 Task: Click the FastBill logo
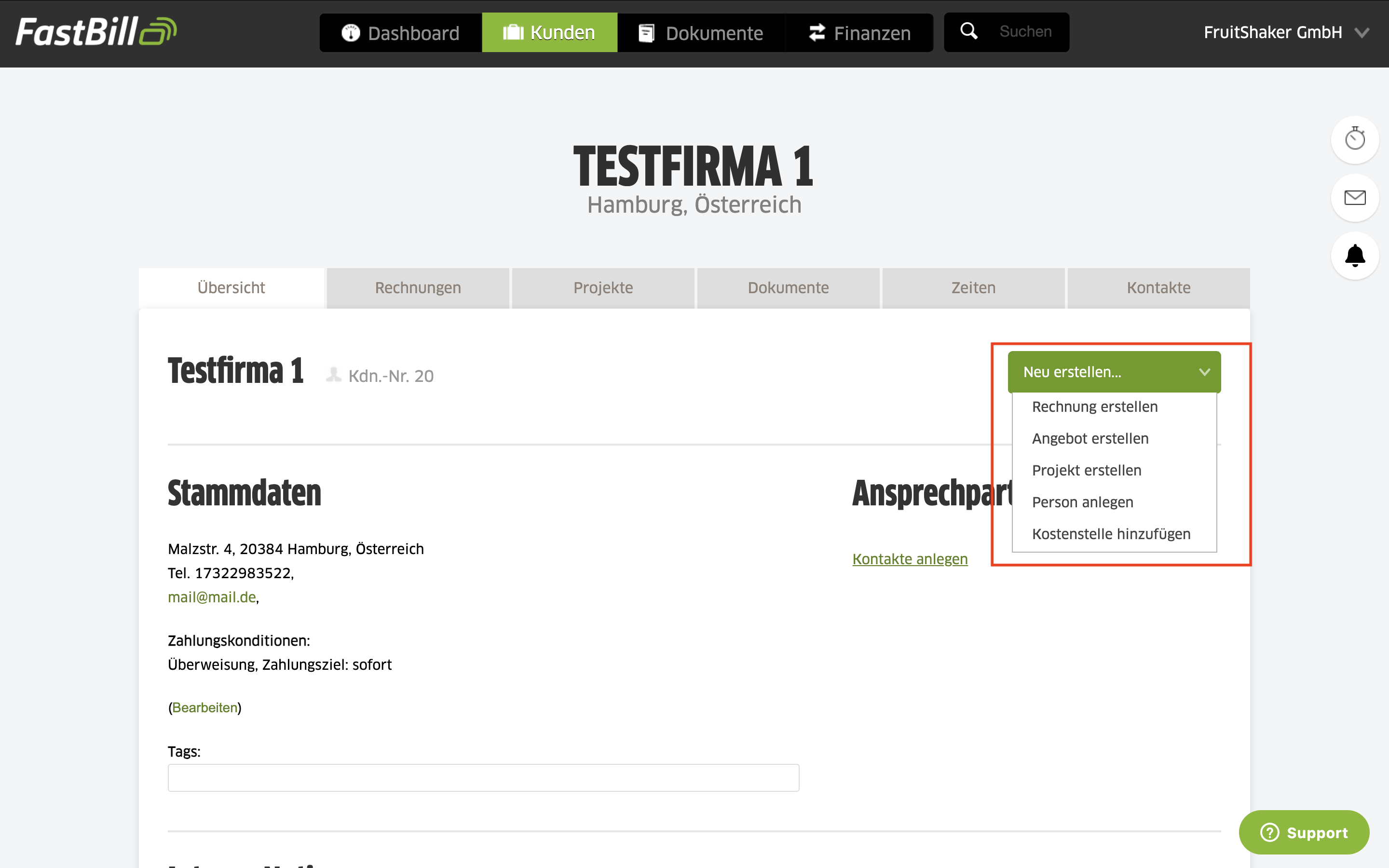96,31
